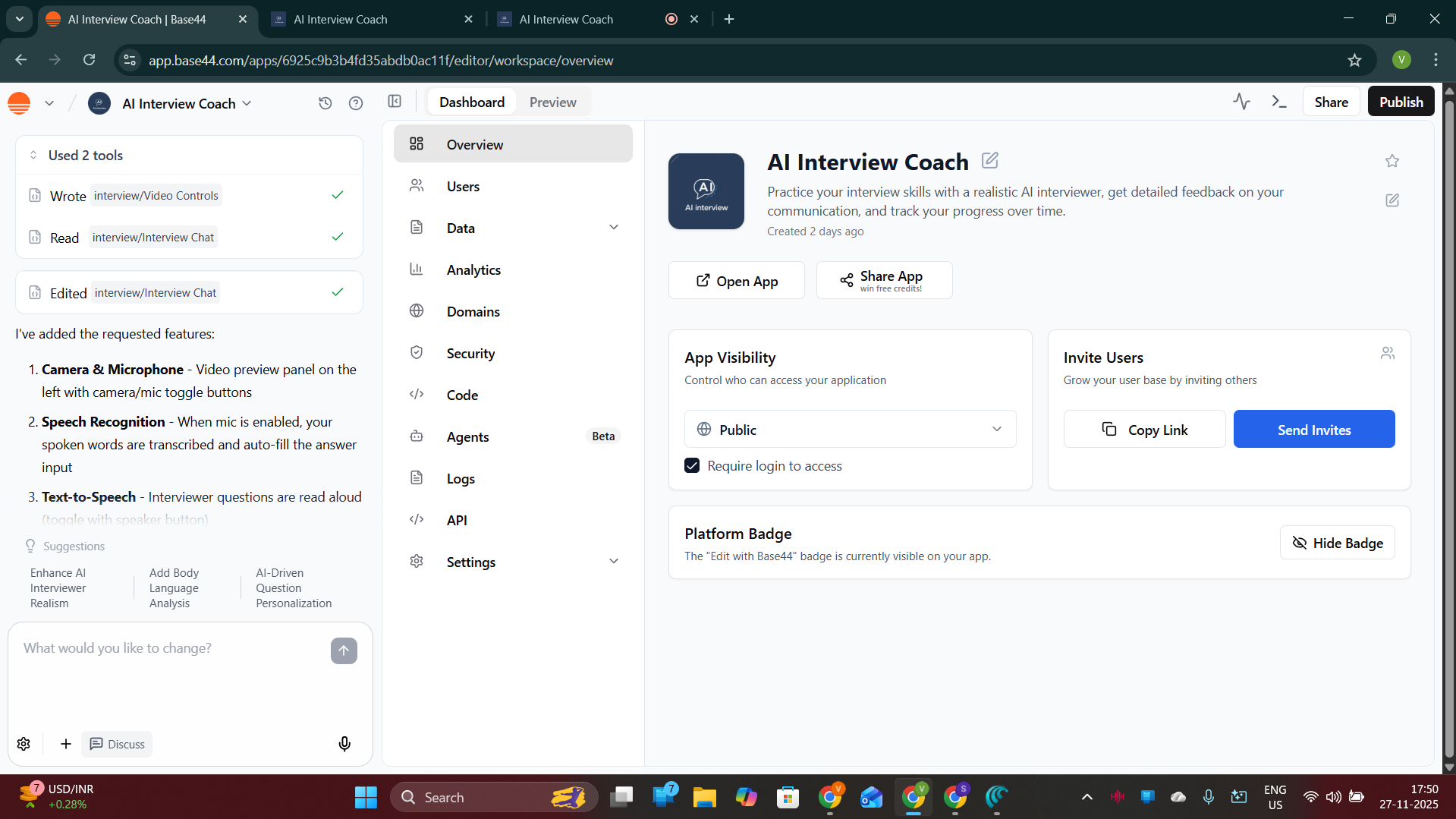1456x819 pixels.
Task: Expand the Data sidebar section
Action: (x=614, y=228)
